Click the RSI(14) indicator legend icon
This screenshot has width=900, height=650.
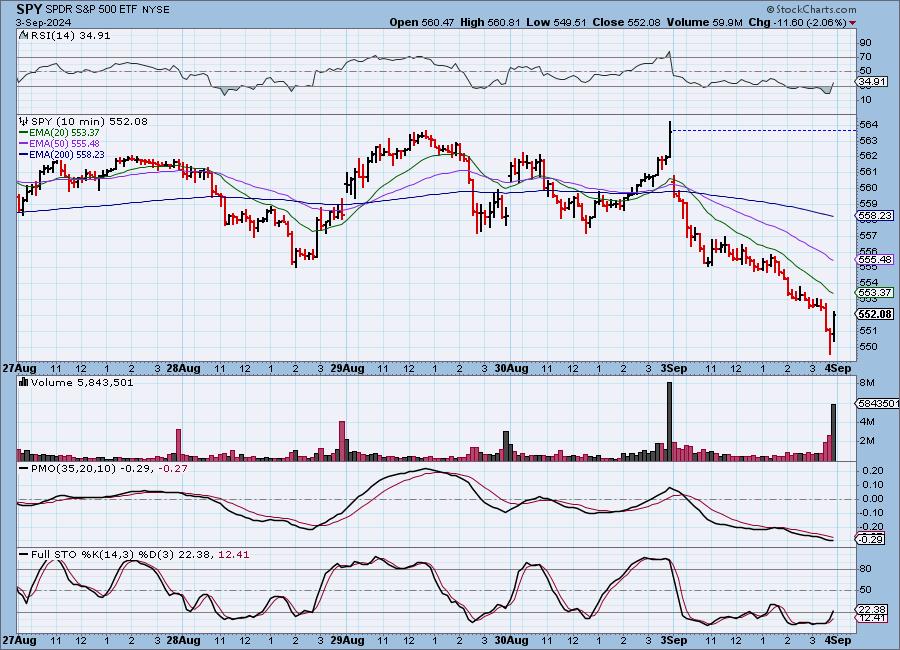pyautogui.click(x=24, y=35)
